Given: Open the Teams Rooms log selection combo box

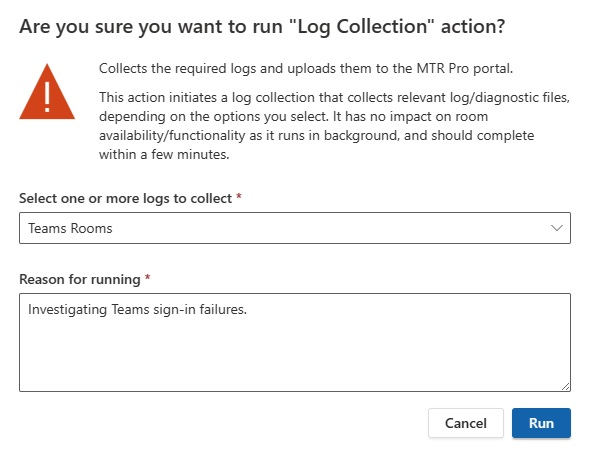Looking at the screenshot, I should point(295,228).
